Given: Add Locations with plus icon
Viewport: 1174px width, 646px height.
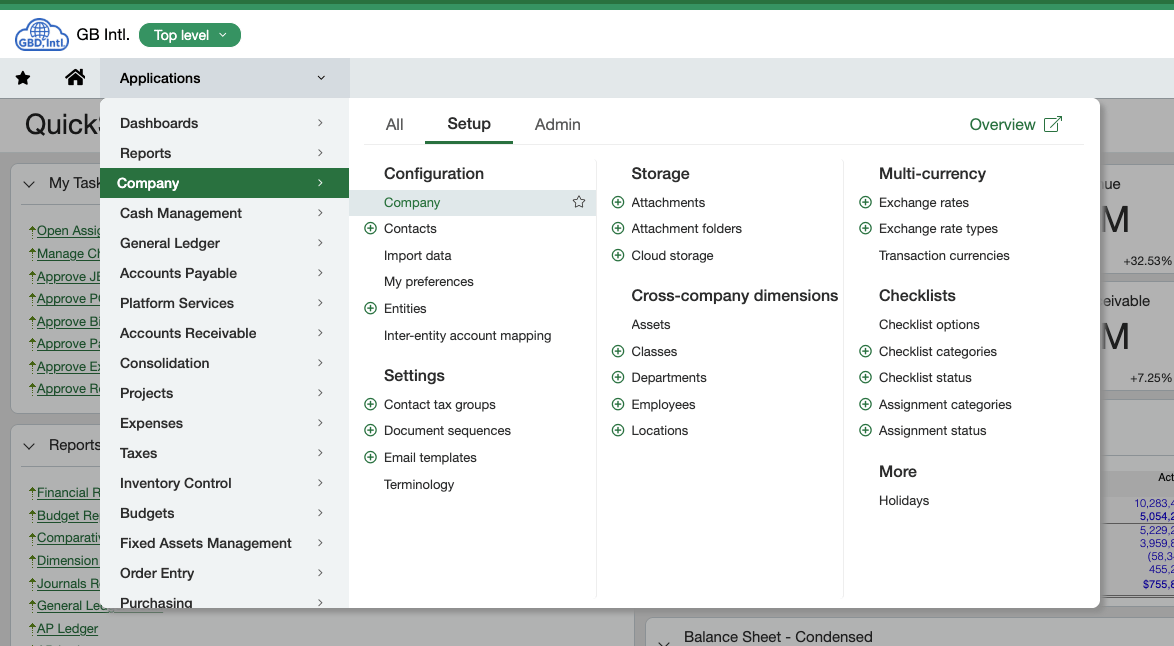Looking at the screenshot, I should (x=618, y=430).
